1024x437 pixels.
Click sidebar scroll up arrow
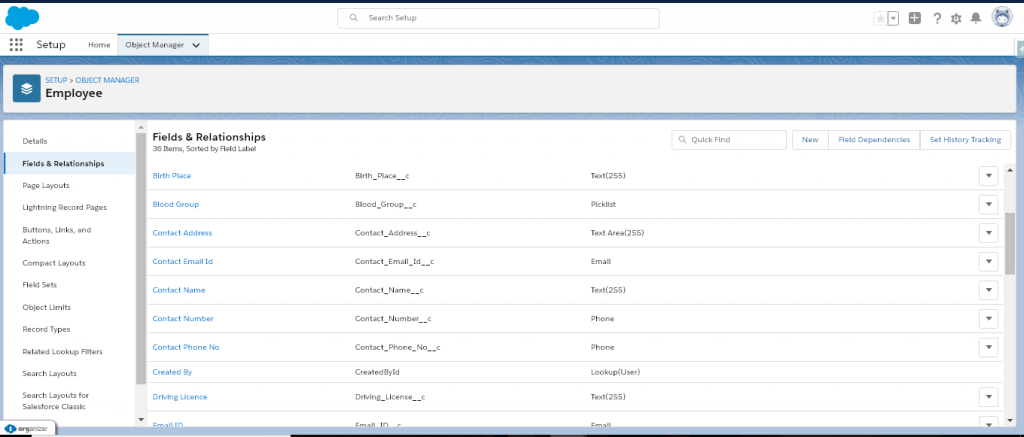[141, 127]
